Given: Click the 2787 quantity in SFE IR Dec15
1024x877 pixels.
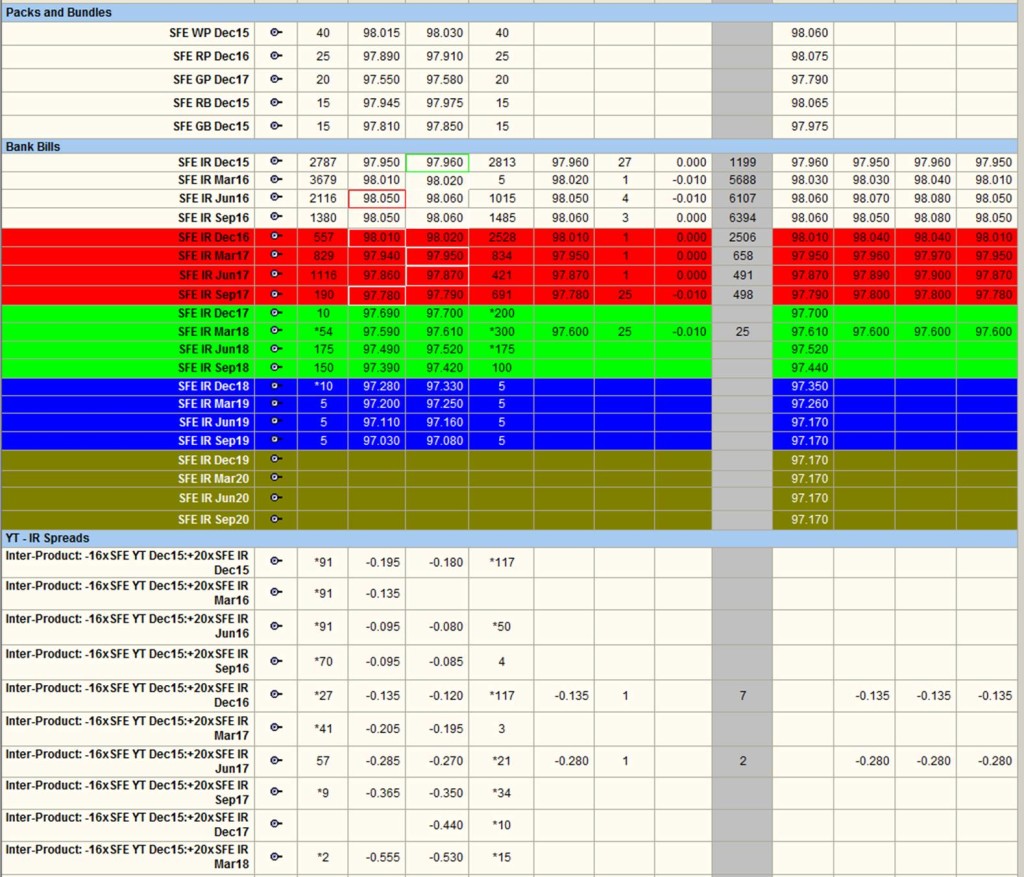Looking at the screenshot, I should point(323,162).
